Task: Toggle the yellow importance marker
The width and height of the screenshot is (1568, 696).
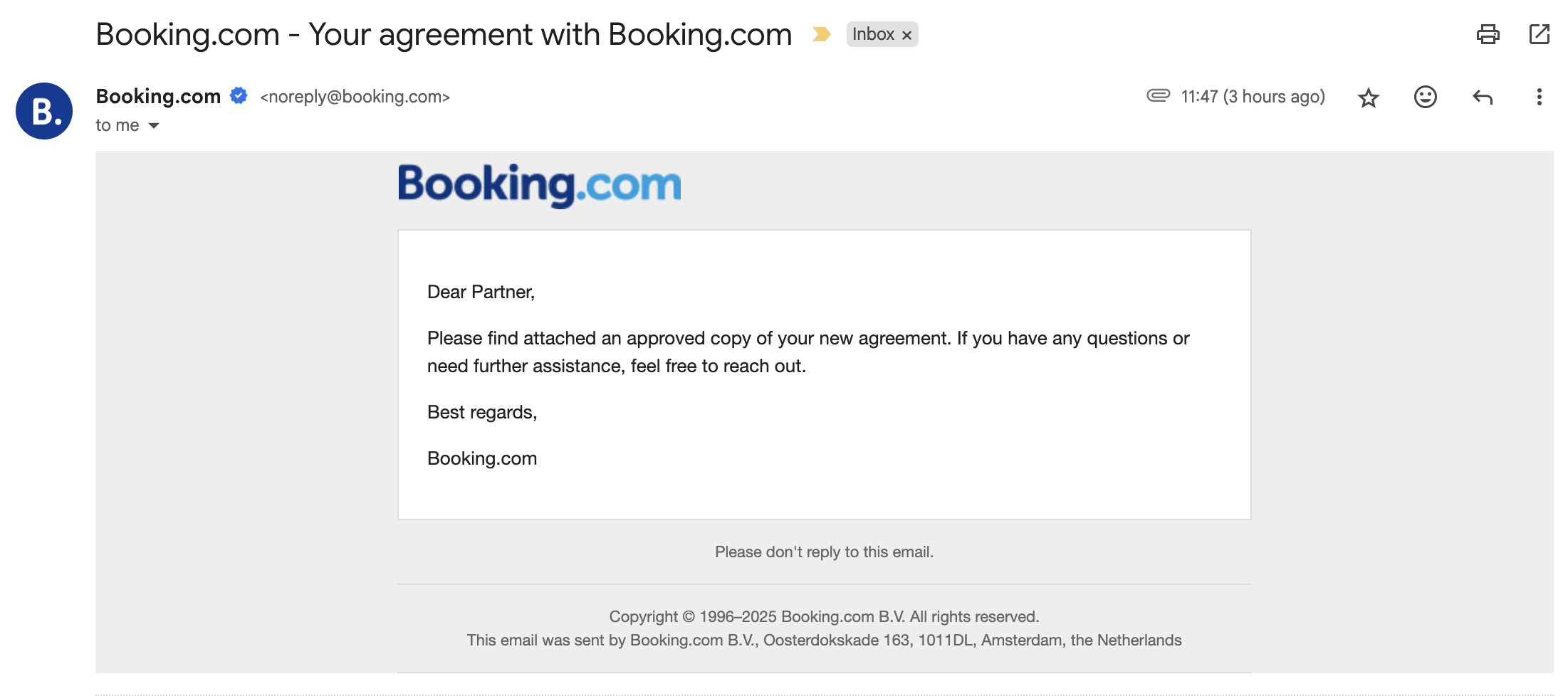Action: coord(821,34)
